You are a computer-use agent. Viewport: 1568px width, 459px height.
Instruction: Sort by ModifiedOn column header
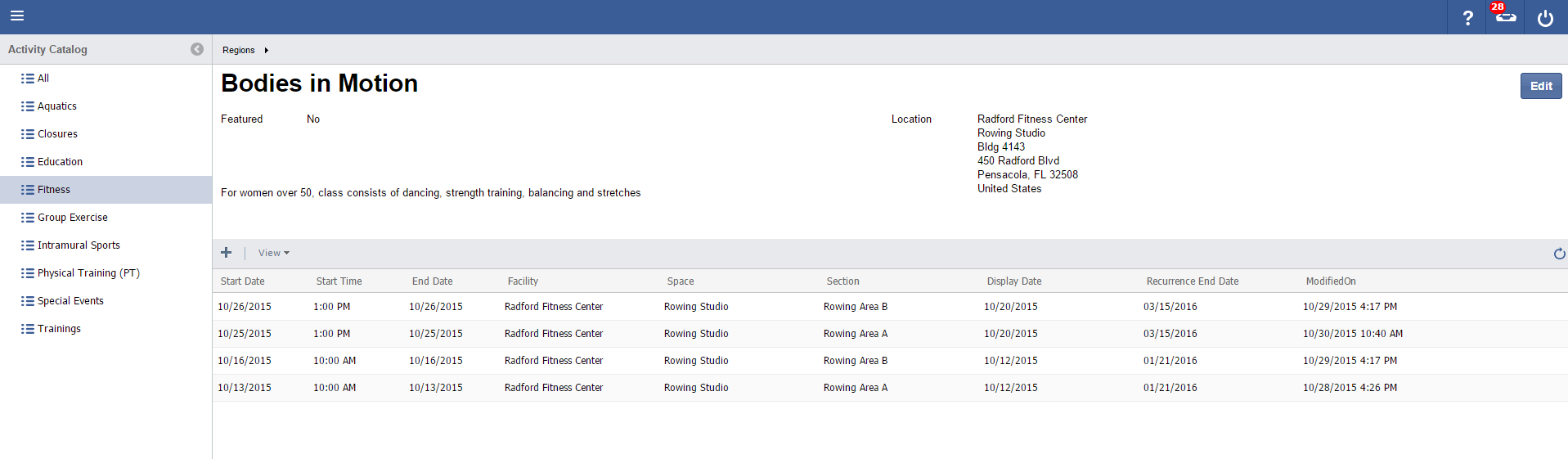click(1331, 281)
